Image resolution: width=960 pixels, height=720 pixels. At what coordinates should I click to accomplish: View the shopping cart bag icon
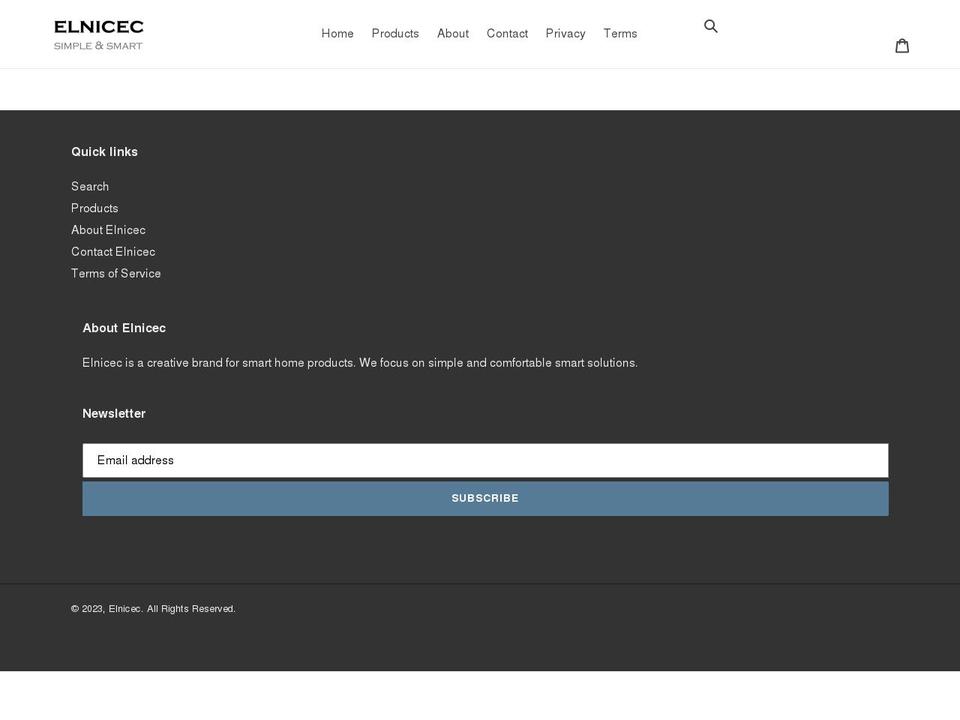[902, 44]
